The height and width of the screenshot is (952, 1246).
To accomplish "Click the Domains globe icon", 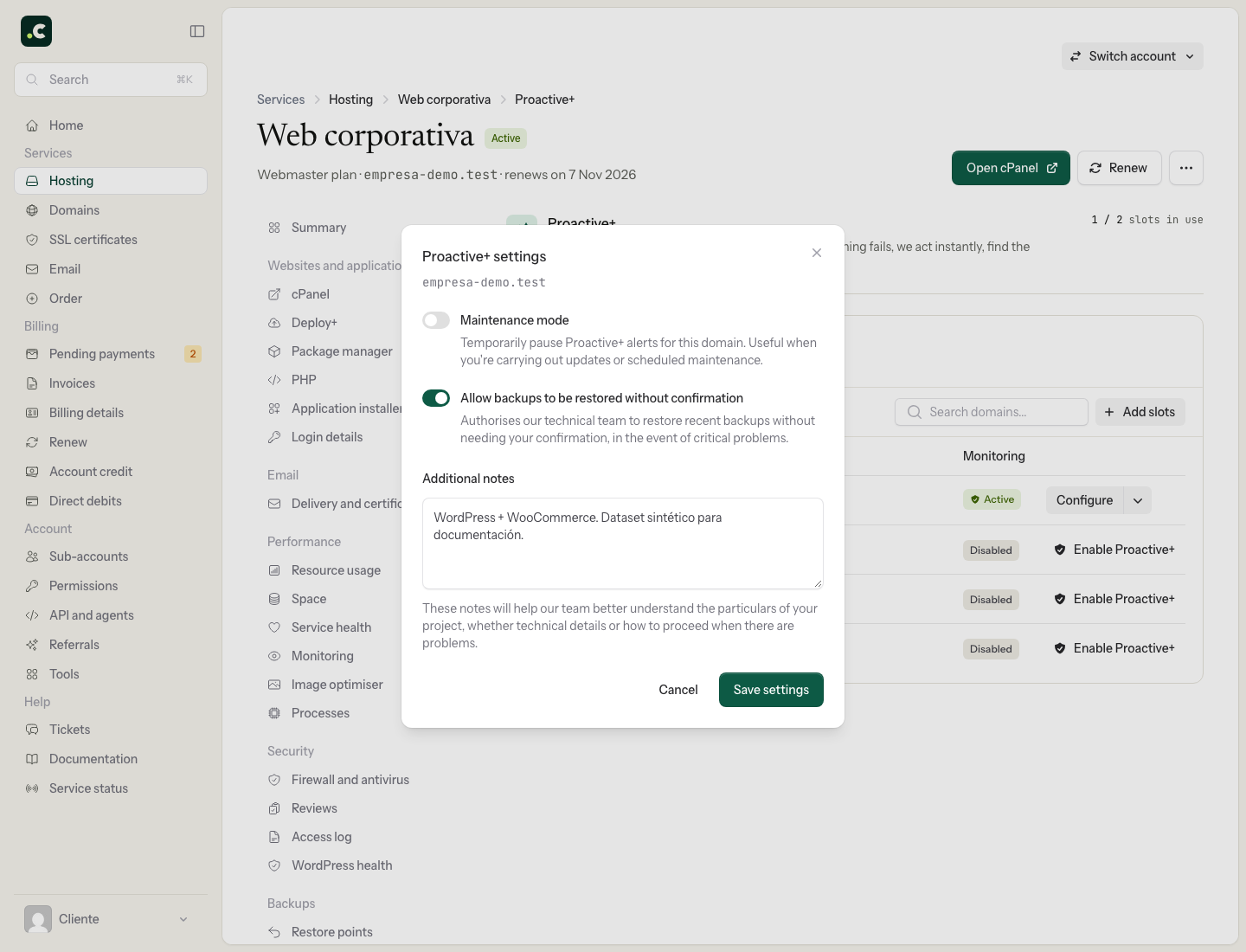I will coord(32,210).
